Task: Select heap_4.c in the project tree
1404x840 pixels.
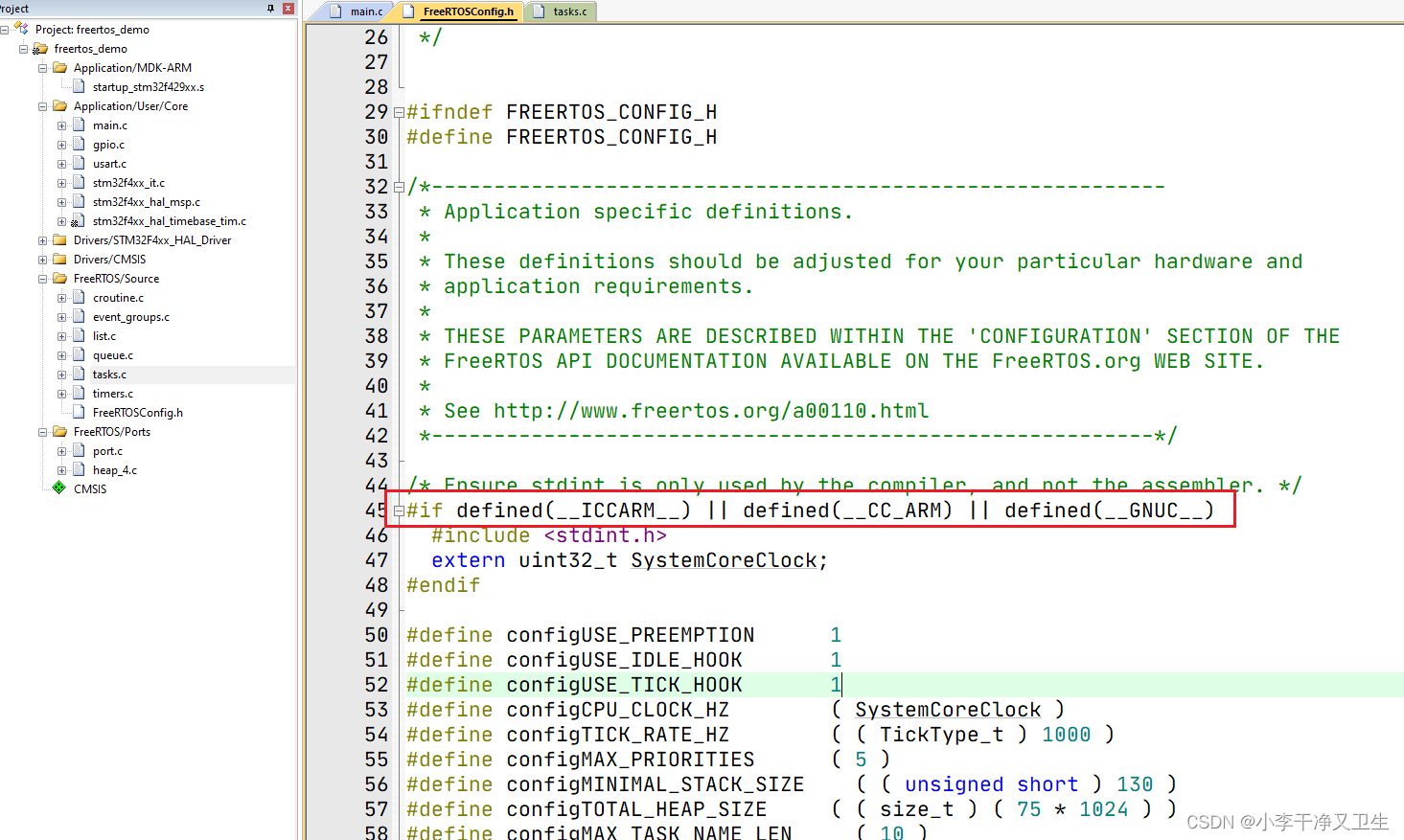Action: (x=114, y=470)
